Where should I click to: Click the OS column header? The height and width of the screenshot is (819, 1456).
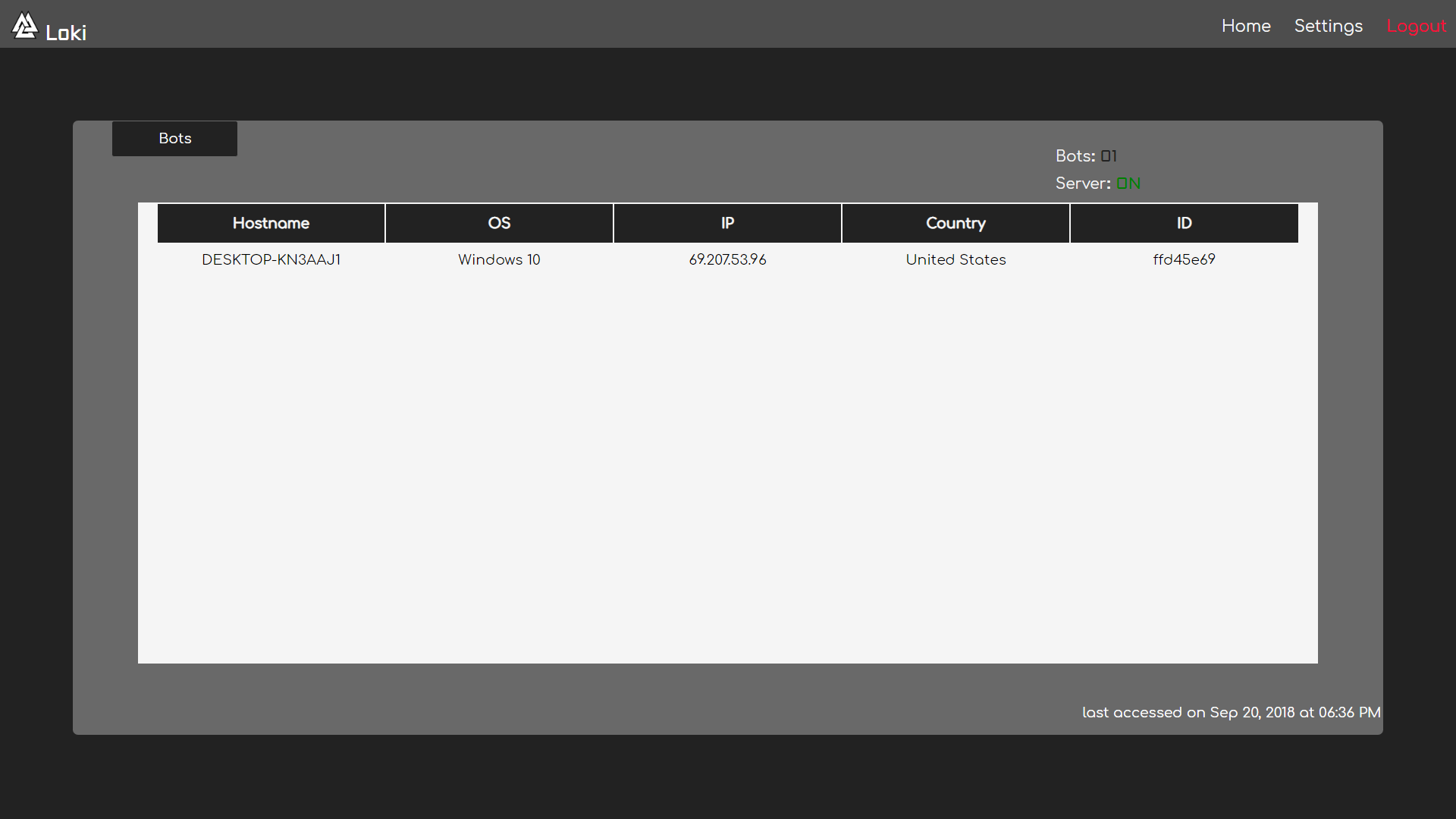[x=499, y=223]
